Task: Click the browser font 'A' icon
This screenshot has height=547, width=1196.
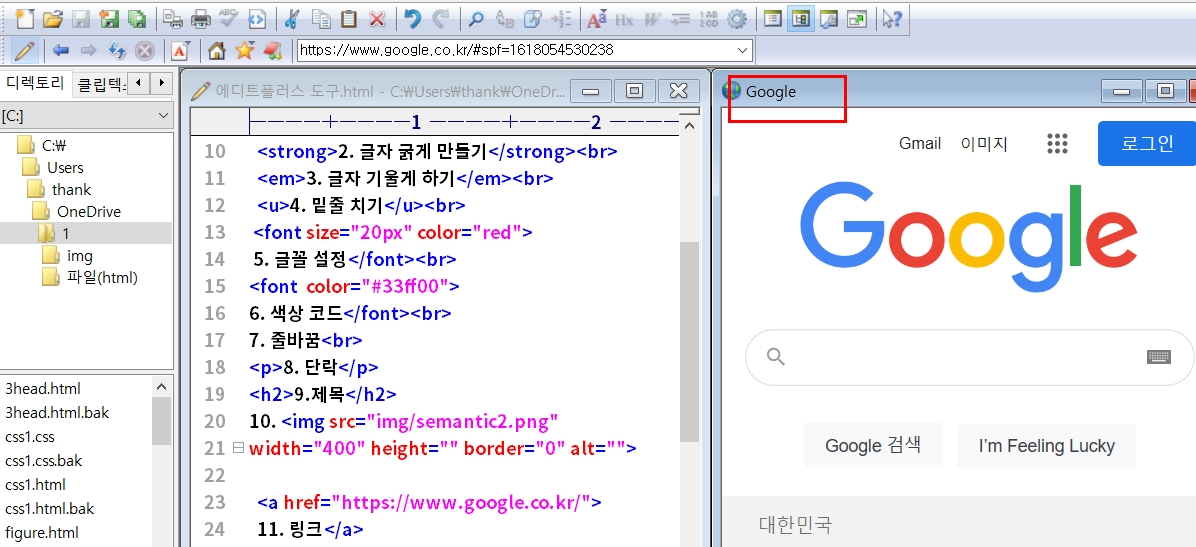Action: click(180, 50)
